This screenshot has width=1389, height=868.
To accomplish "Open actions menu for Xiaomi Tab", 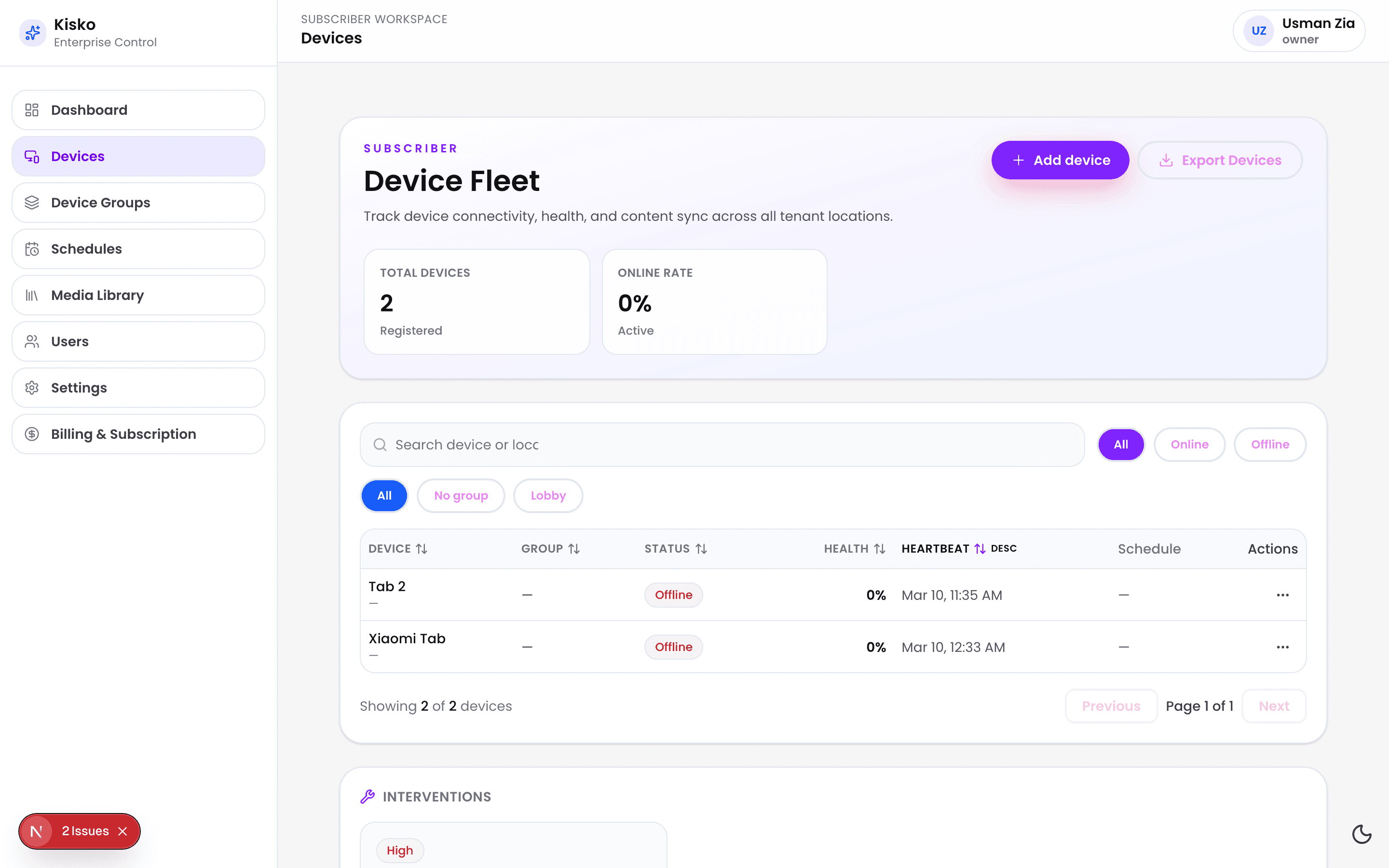I will (1283, 647).
